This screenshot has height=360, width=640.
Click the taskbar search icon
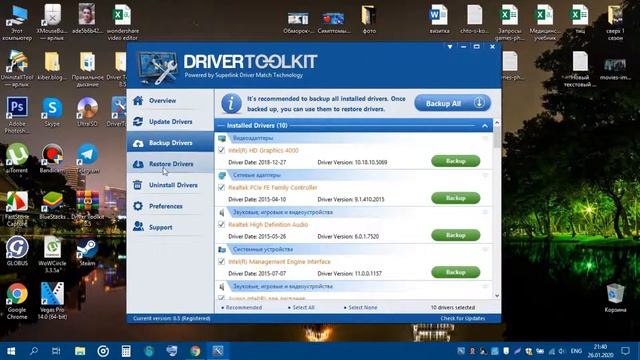(x=34, y=351)
